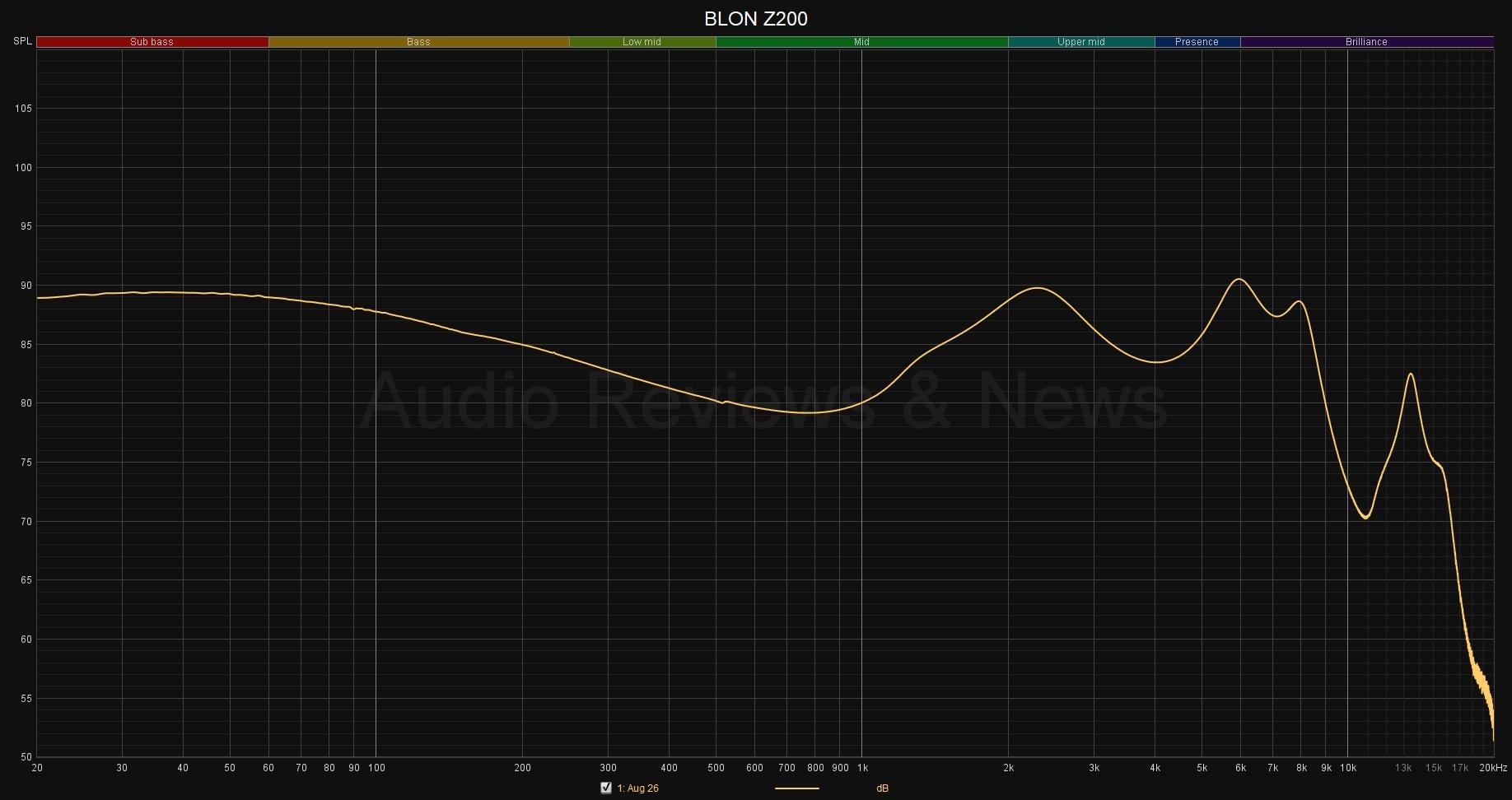Toggle the 1: Aug 26 trace checkbox
The image size is (1512, 800).
click(606, 788)
